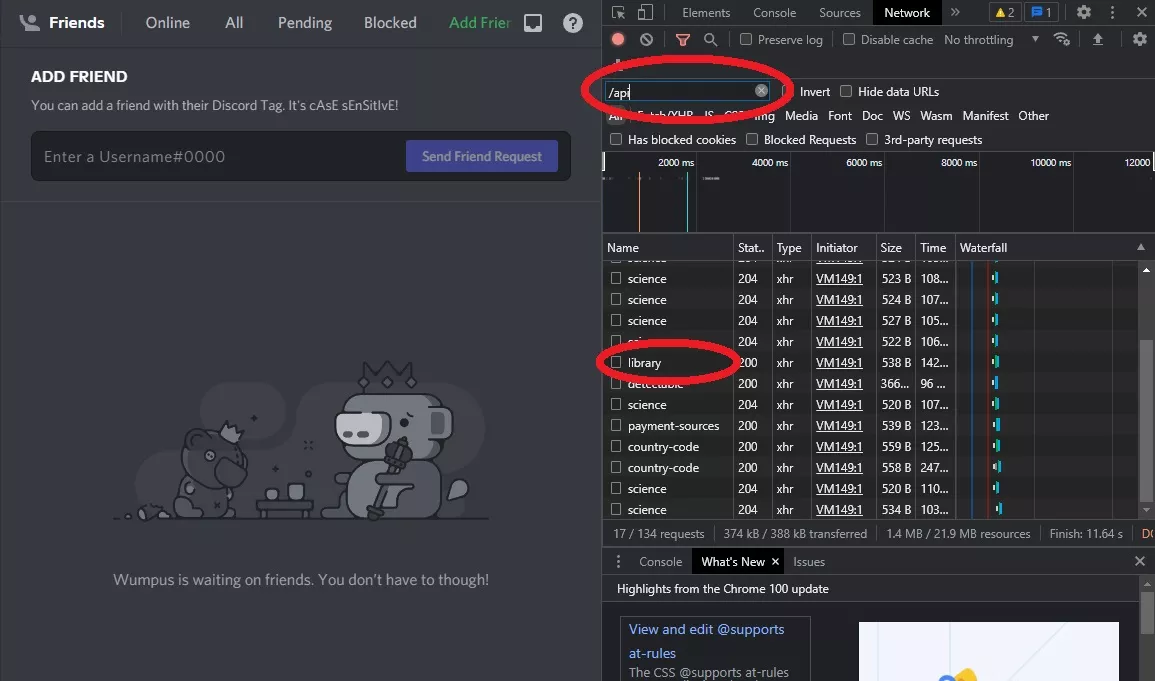Open the Discord help question mark icon

(x=572, y=23)
